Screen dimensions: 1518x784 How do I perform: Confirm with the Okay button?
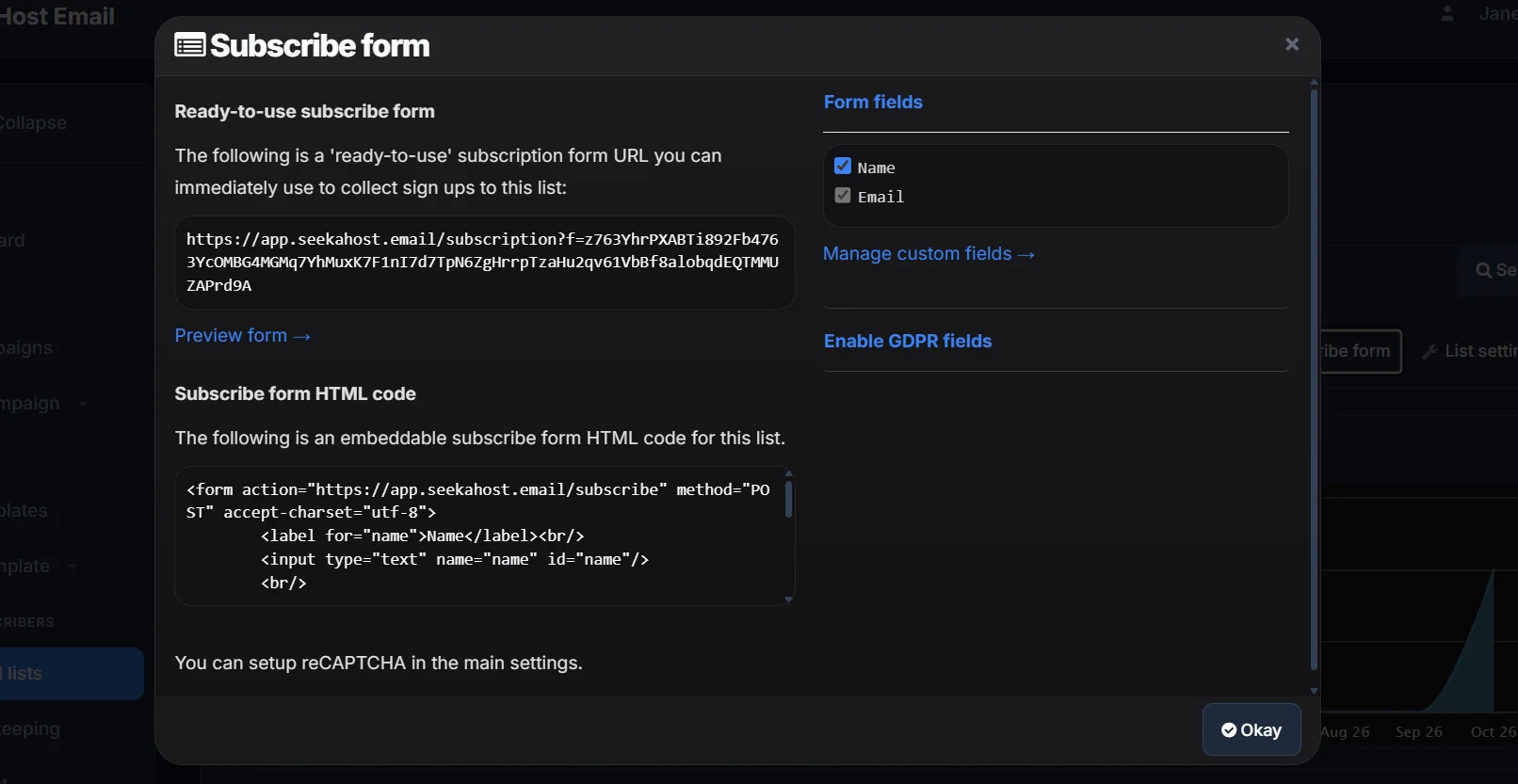1252,729
